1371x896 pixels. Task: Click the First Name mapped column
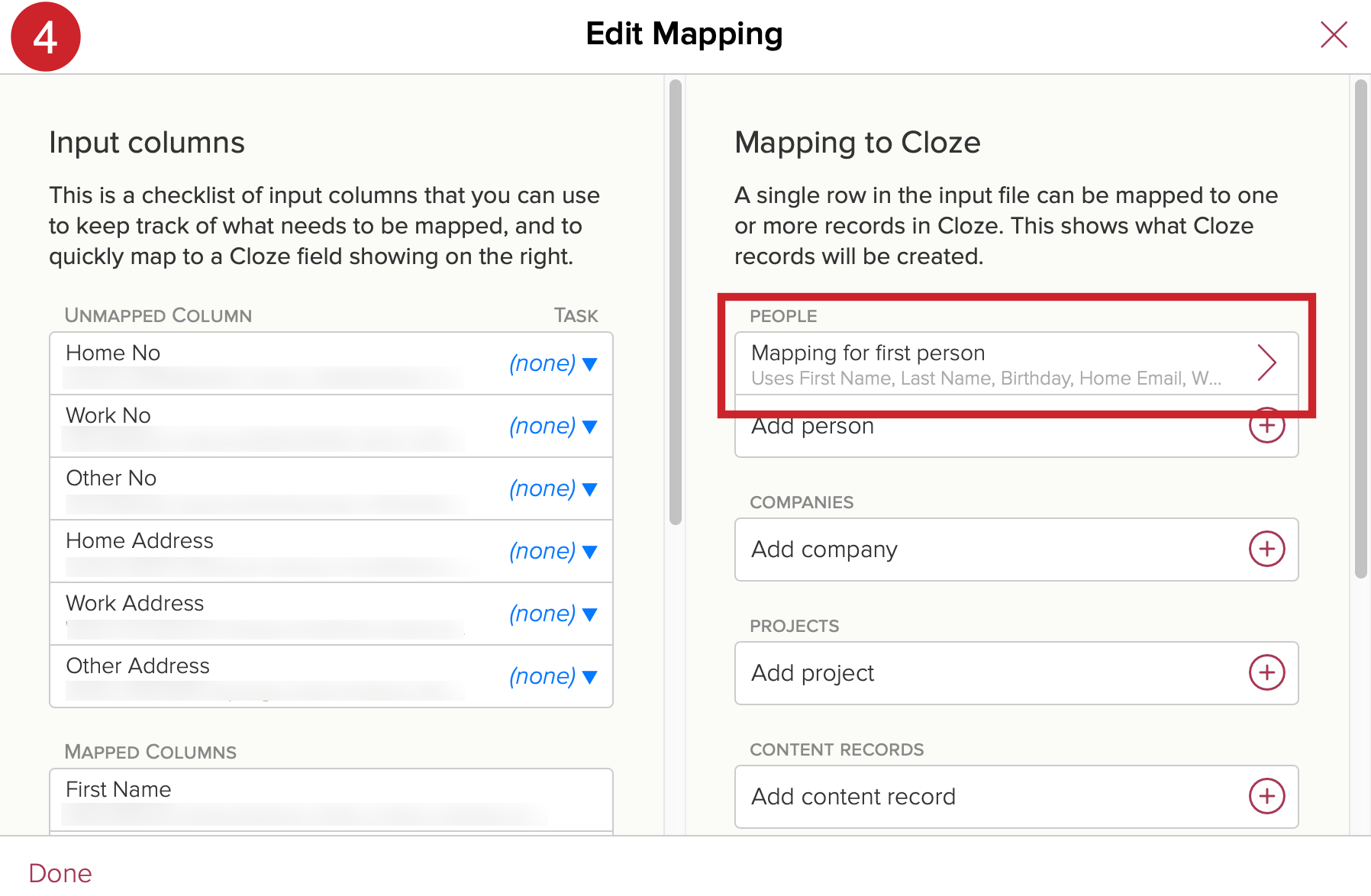click(x=331, y=800)
